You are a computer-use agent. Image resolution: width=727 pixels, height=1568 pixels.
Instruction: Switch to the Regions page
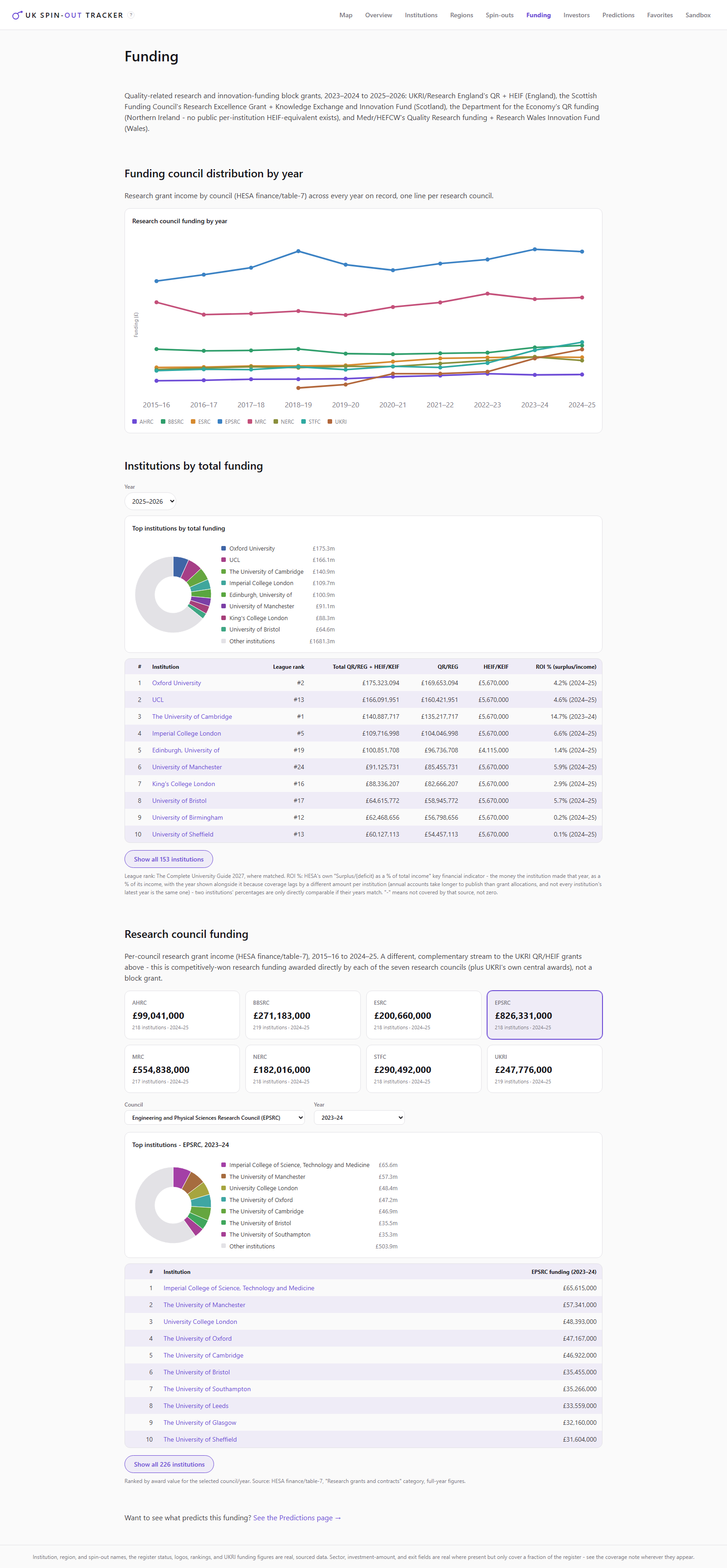coord(461,15)
